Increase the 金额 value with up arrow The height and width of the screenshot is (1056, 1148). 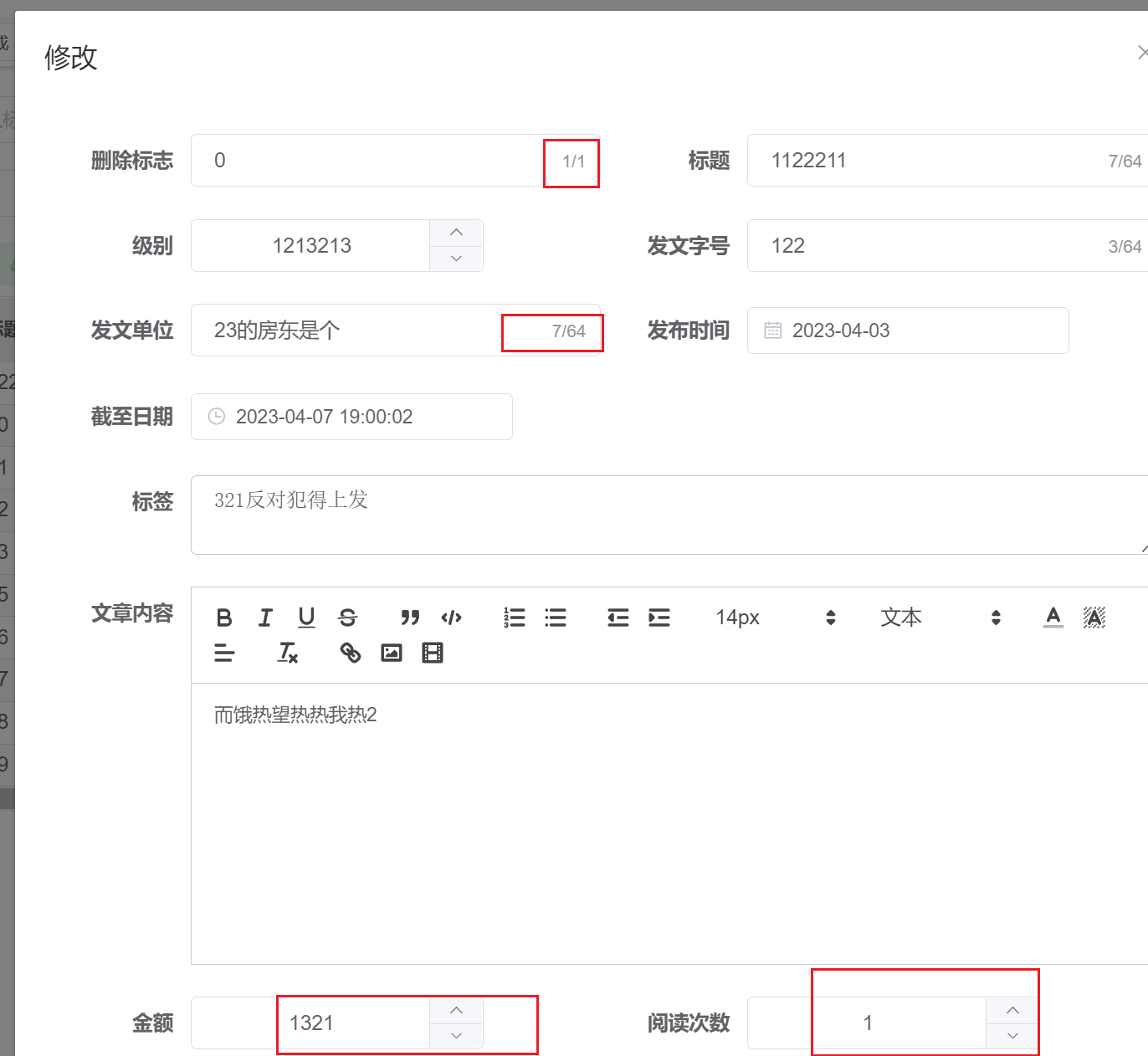click(x=456, y=1010)
